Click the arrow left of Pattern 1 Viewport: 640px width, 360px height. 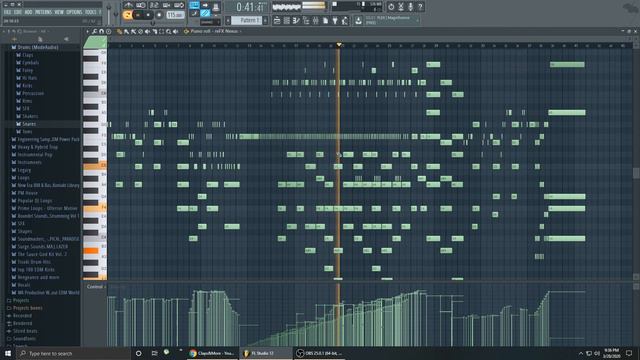point(228,20)
